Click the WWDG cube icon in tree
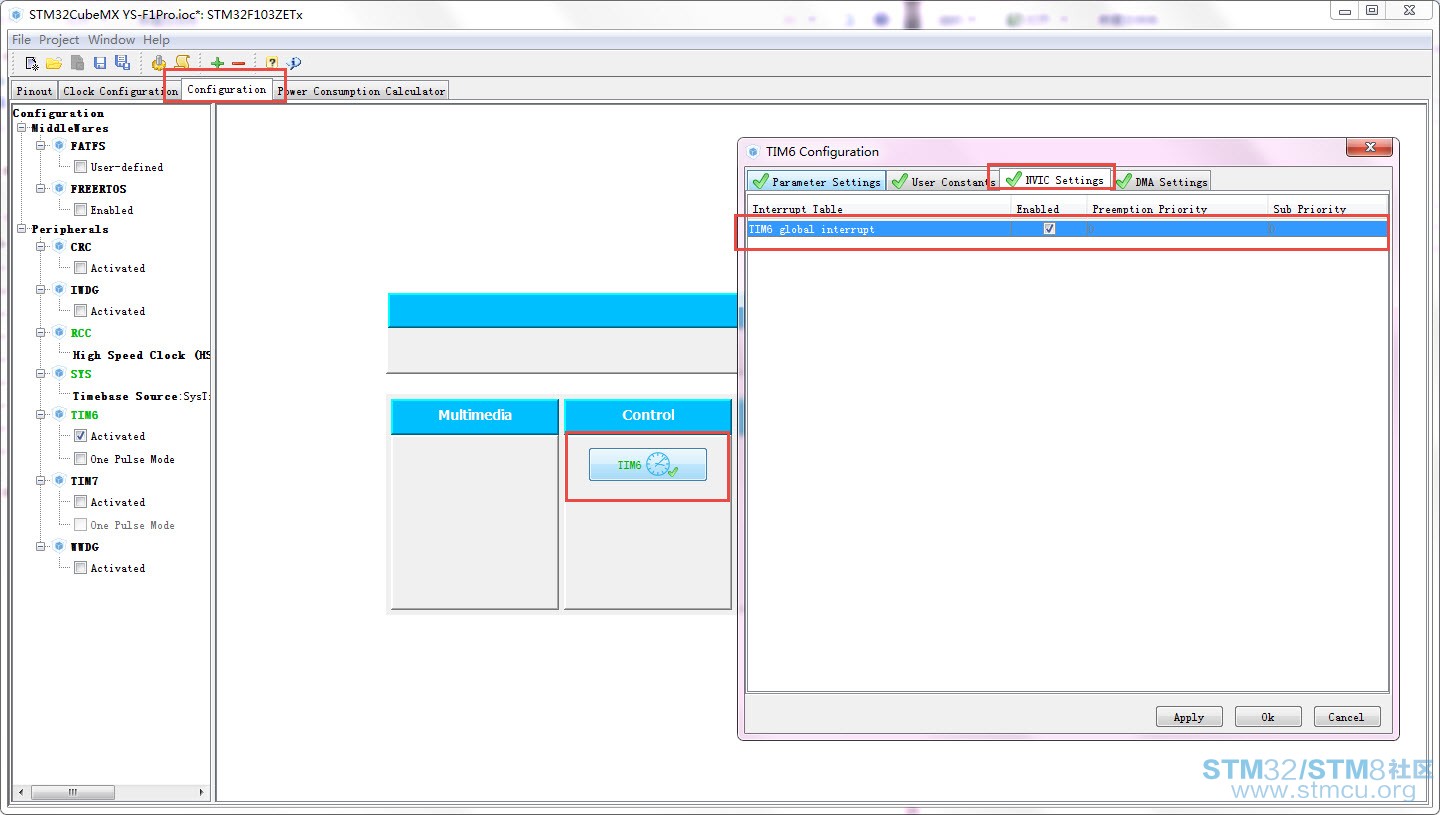 [59, 547]
